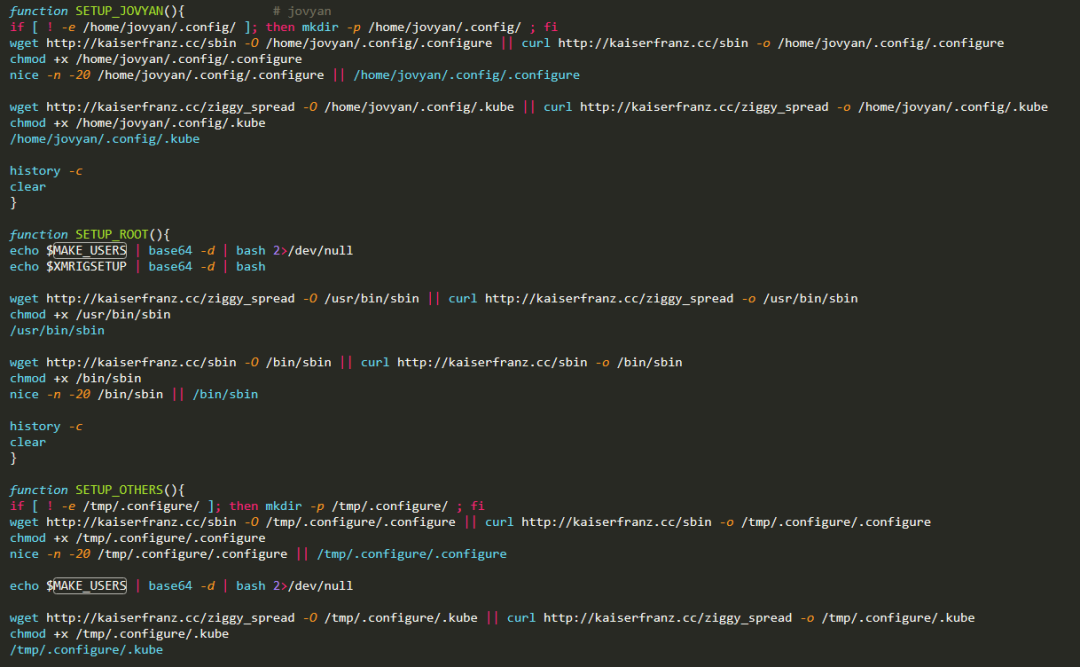Select 'mkdir -p /home/jovyan/.config/' command
Screen dimensions: 1080x667
(411, 27)
